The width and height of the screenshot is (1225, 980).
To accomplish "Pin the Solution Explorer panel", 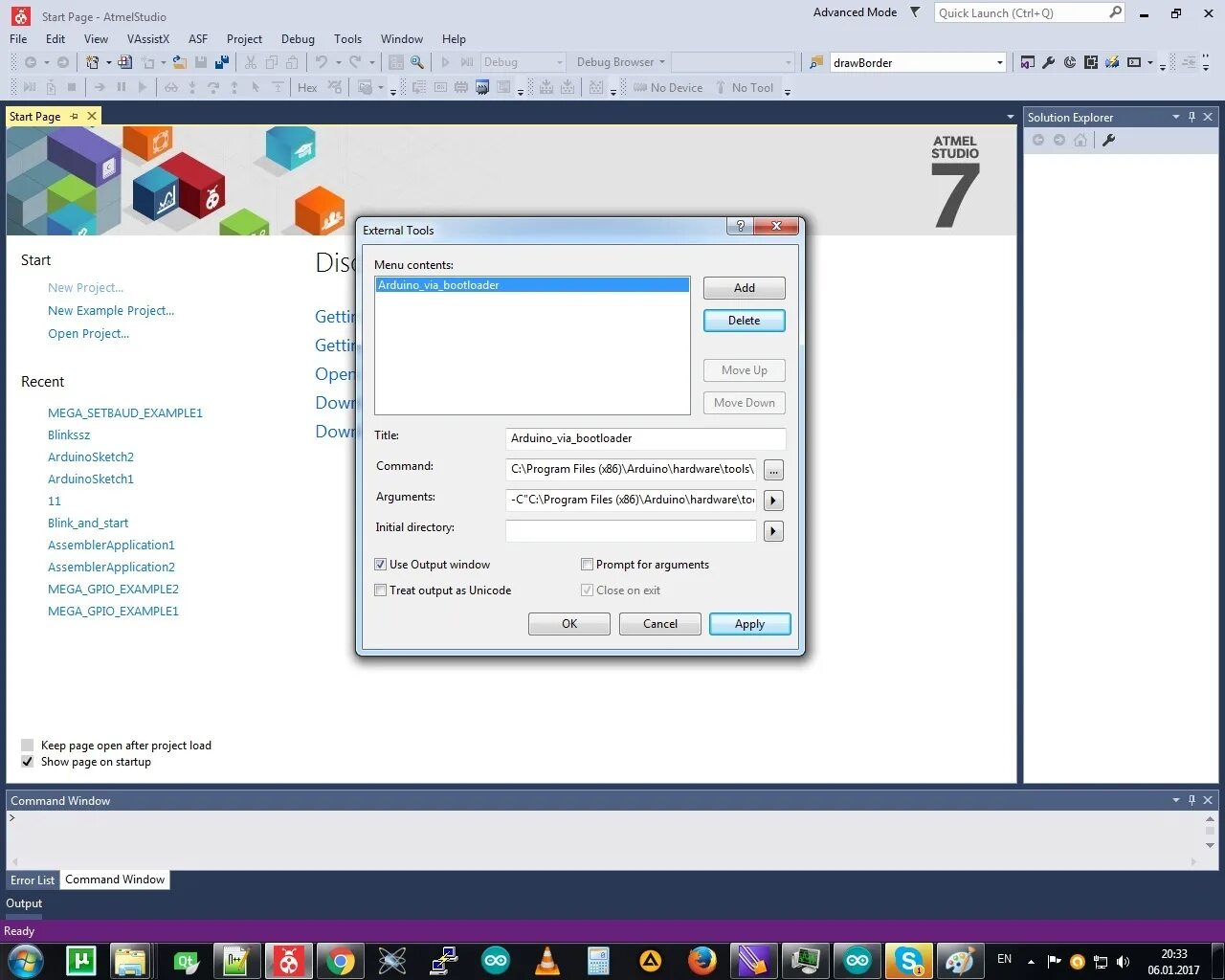I will coord(1192,117).
